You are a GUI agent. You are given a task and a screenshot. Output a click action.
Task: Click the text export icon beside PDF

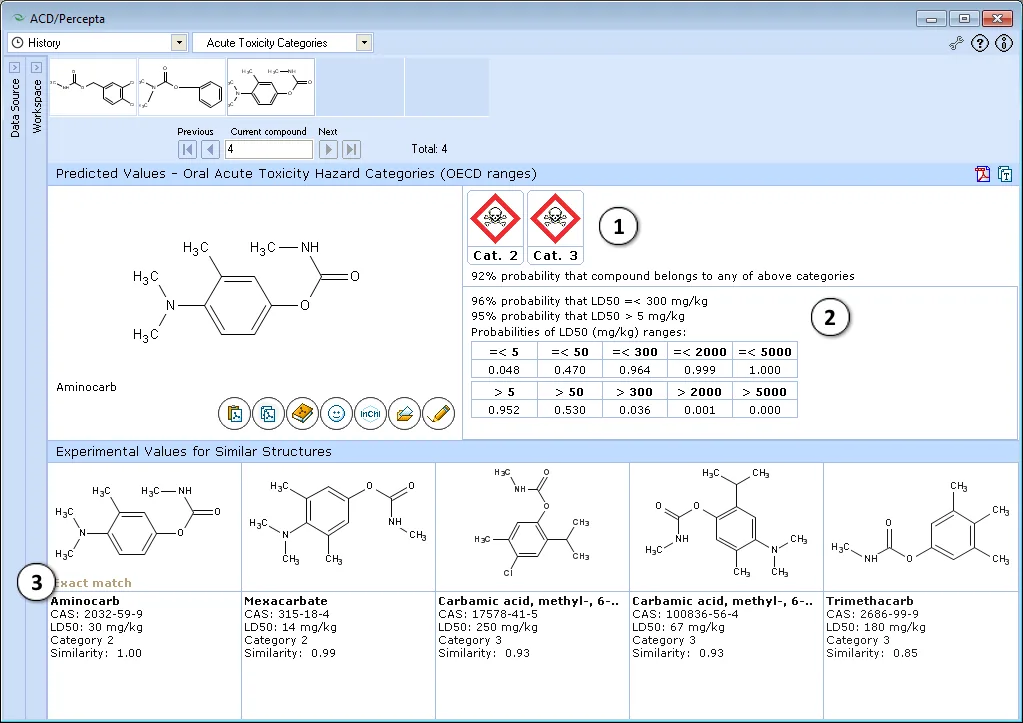point(1005,174)
